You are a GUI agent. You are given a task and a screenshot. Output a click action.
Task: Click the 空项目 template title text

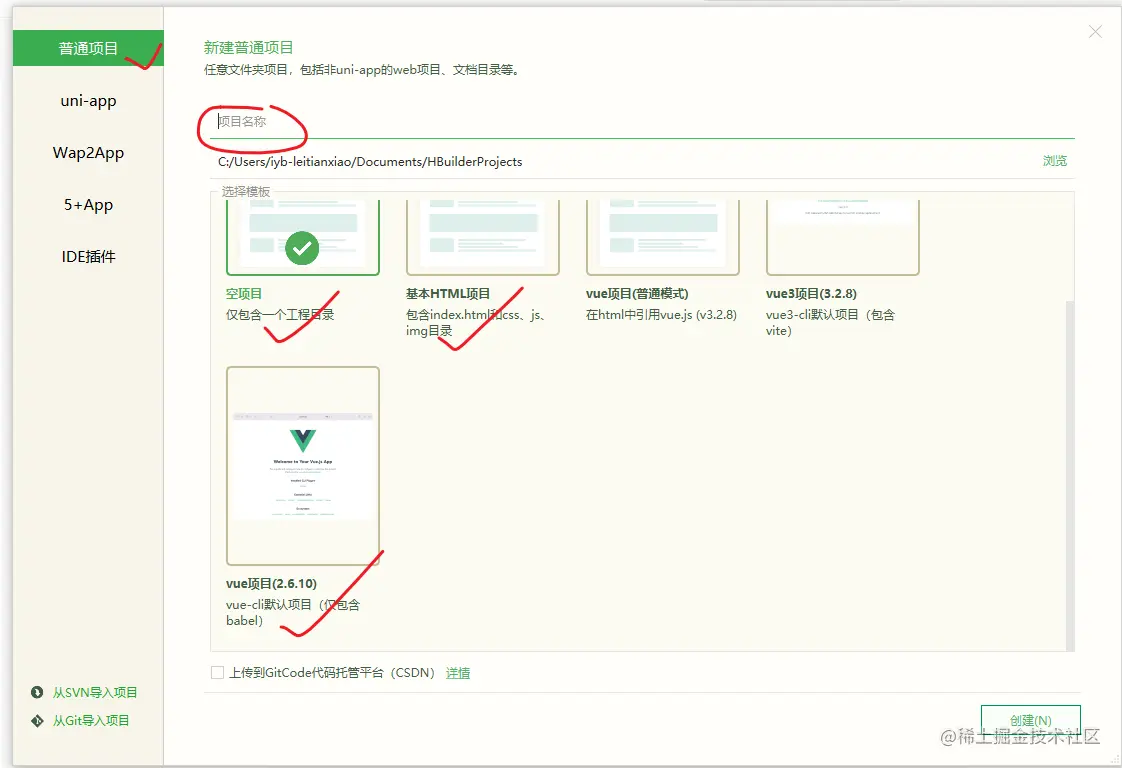click(244, 293)
